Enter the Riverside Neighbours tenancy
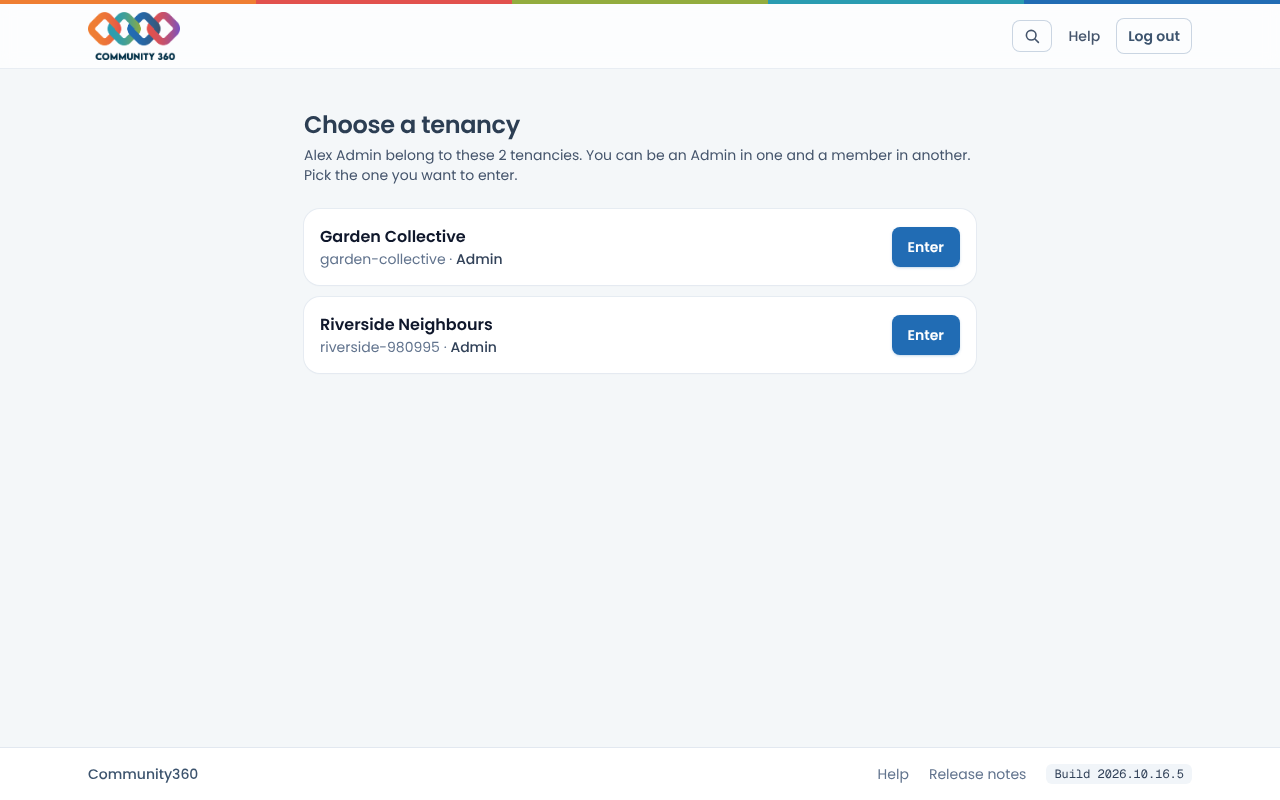This screenshot has width=1280, height=800. [926, 335]
